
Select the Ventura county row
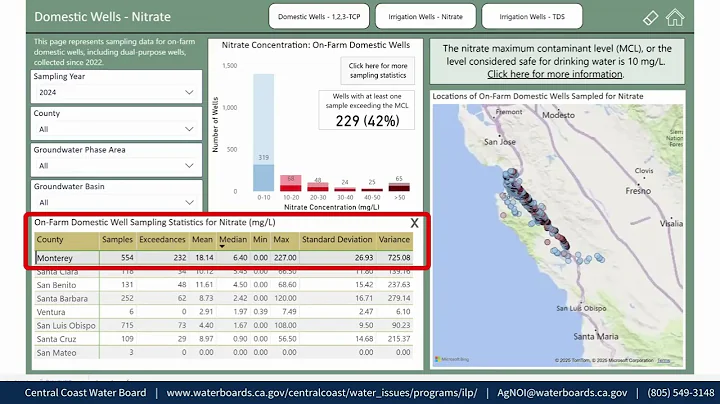224,312
